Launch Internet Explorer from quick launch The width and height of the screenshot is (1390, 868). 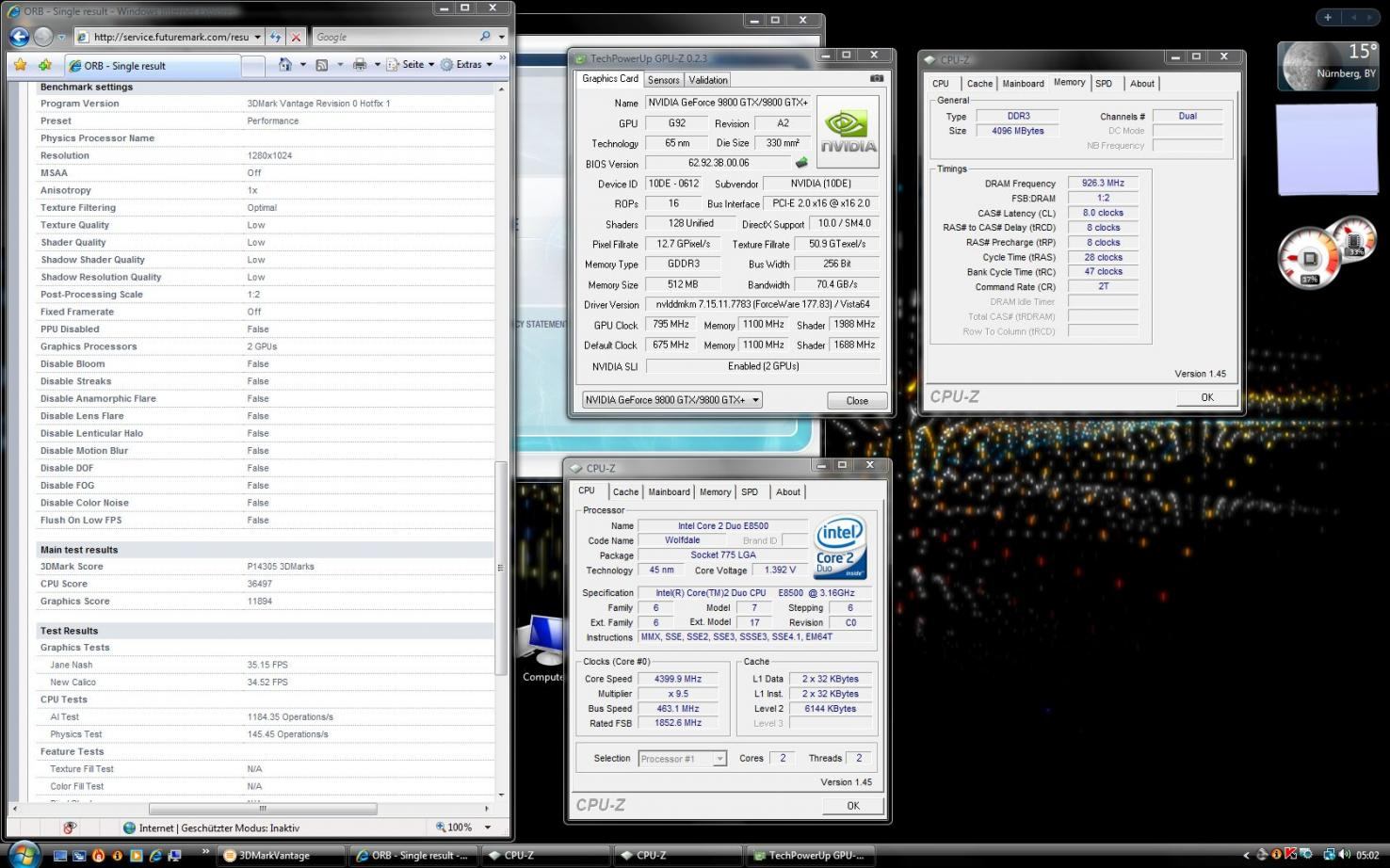point(155,856)
